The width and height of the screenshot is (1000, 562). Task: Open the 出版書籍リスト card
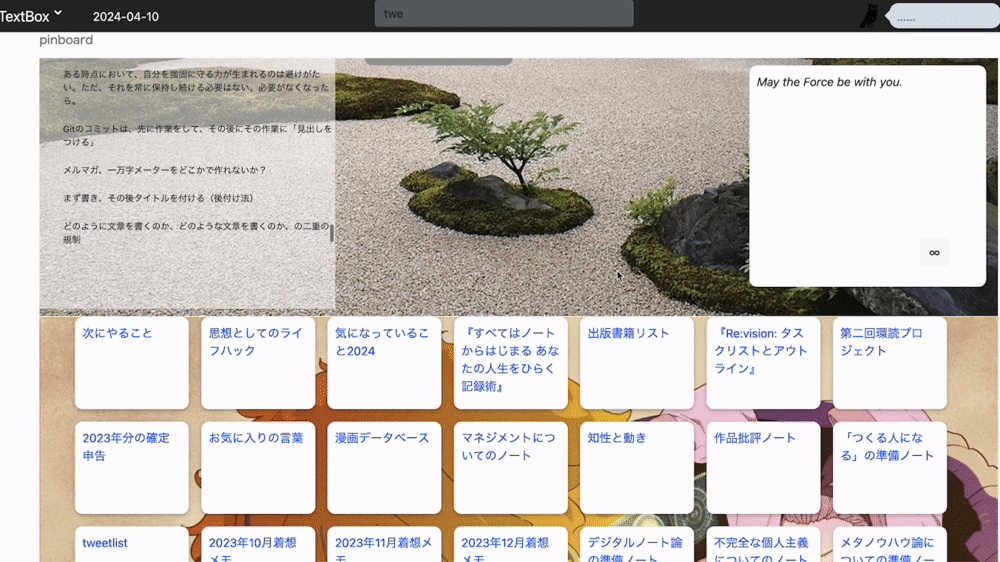tap(636, 363)
